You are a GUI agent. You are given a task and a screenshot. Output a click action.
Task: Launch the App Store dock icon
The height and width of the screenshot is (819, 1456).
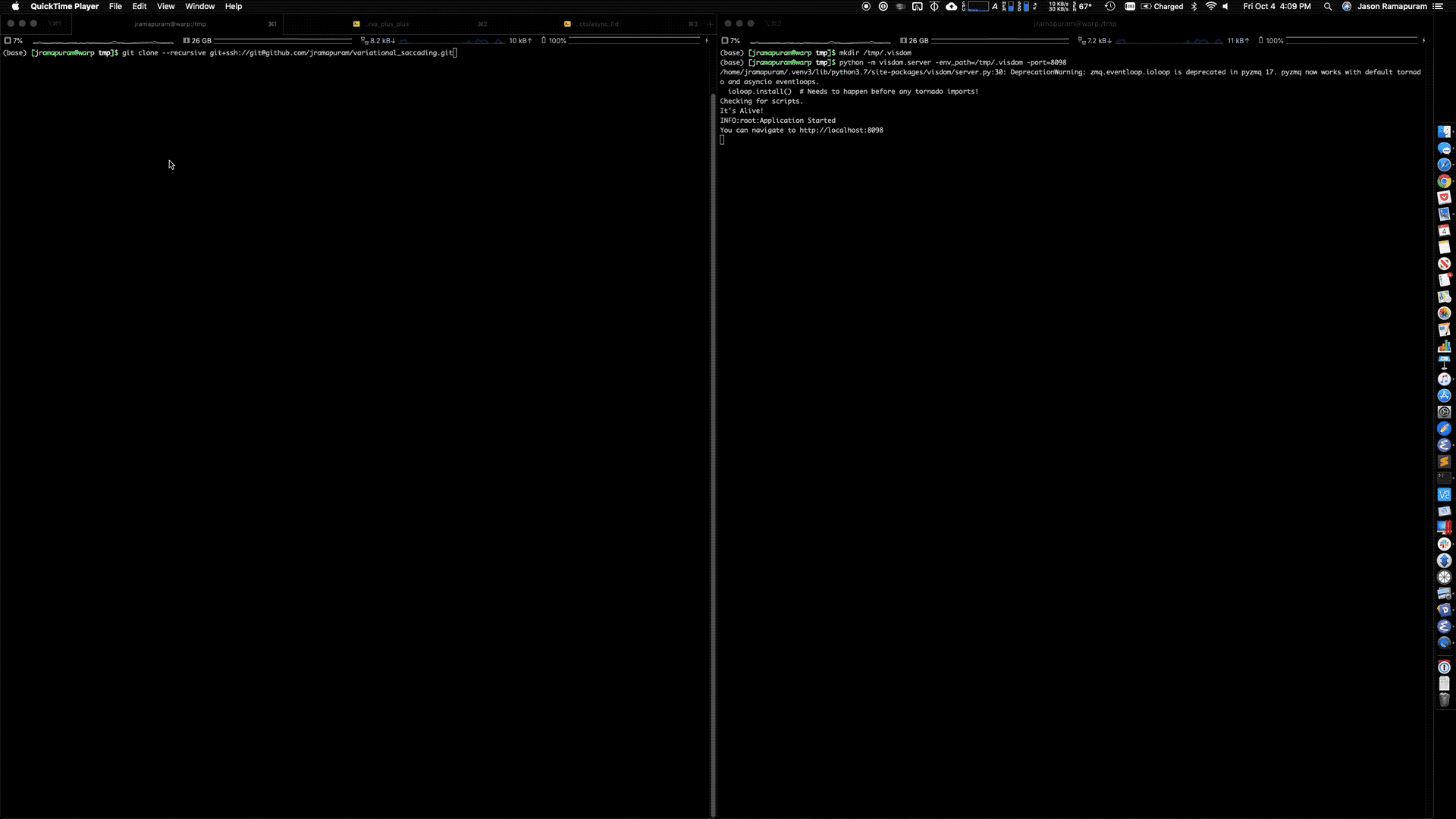(1444, 396)
